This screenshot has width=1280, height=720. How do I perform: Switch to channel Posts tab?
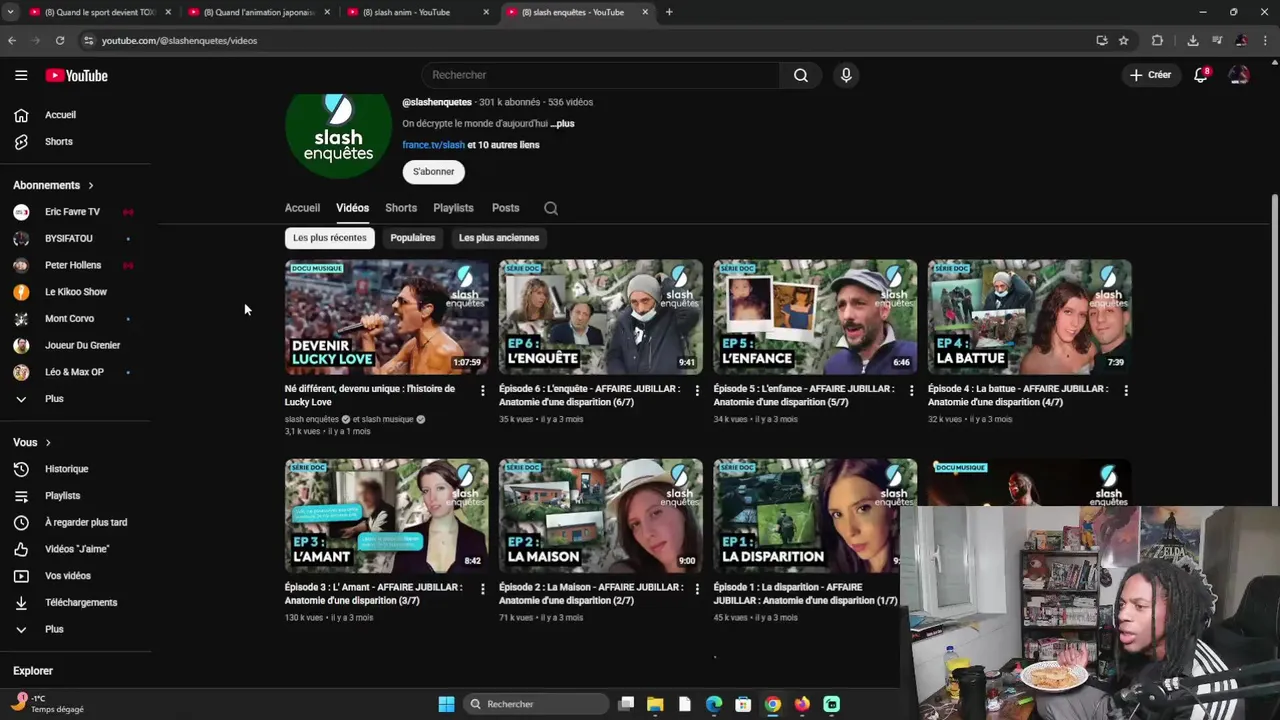(505, 208)
